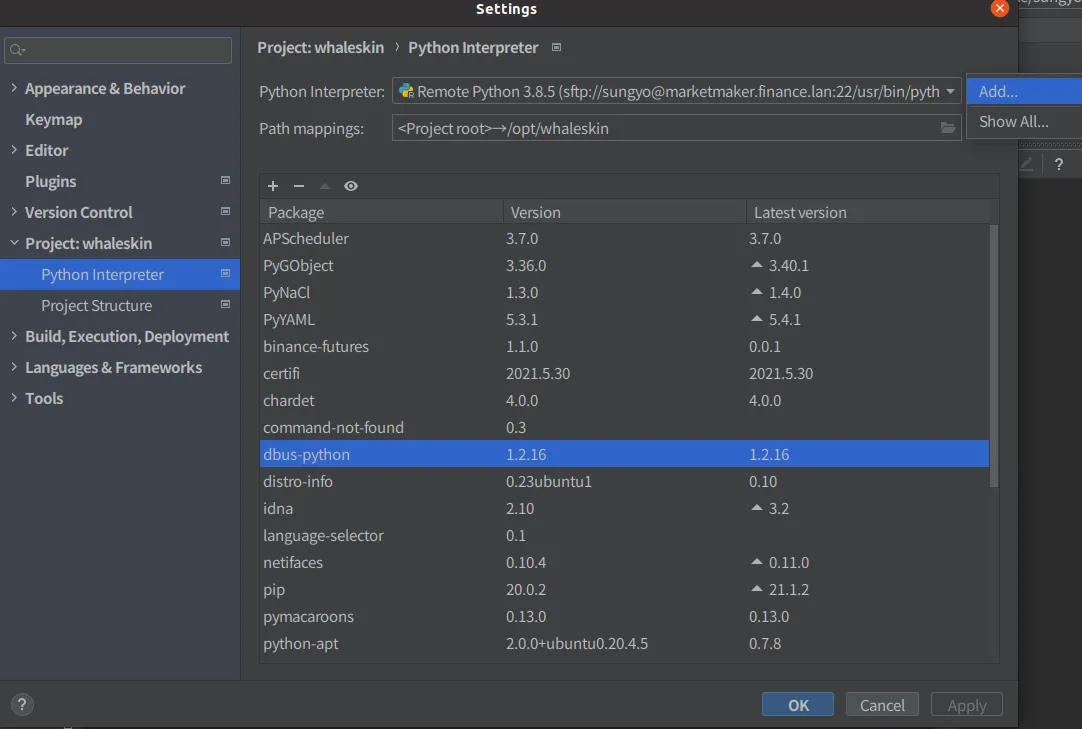Expand Appearance & Behavior section
This screenshot has height=729, width=1082.
point(14,88)
